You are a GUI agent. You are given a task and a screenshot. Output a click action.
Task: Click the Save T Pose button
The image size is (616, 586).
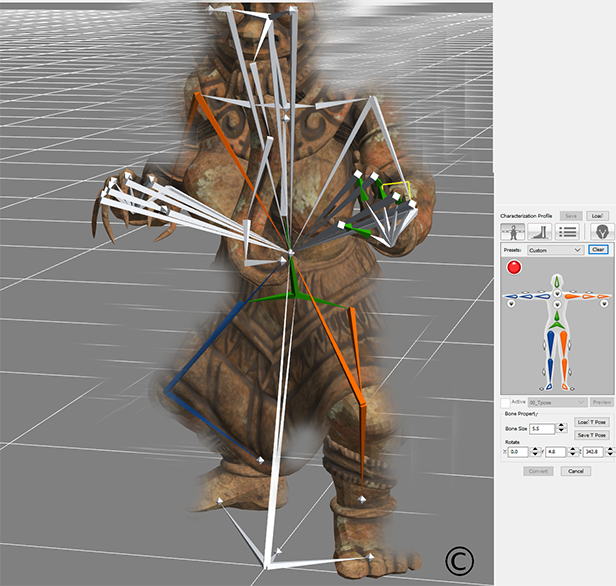[592, 436]
